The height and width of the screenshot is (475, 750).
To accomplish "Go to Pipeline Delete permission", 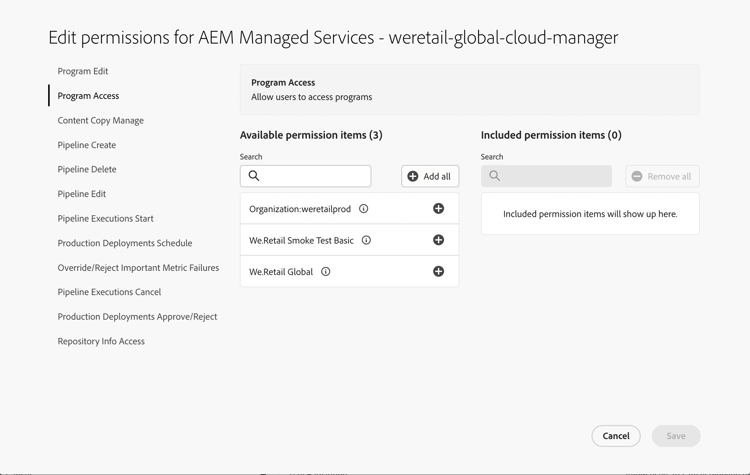I will click(x=87, y=169).
